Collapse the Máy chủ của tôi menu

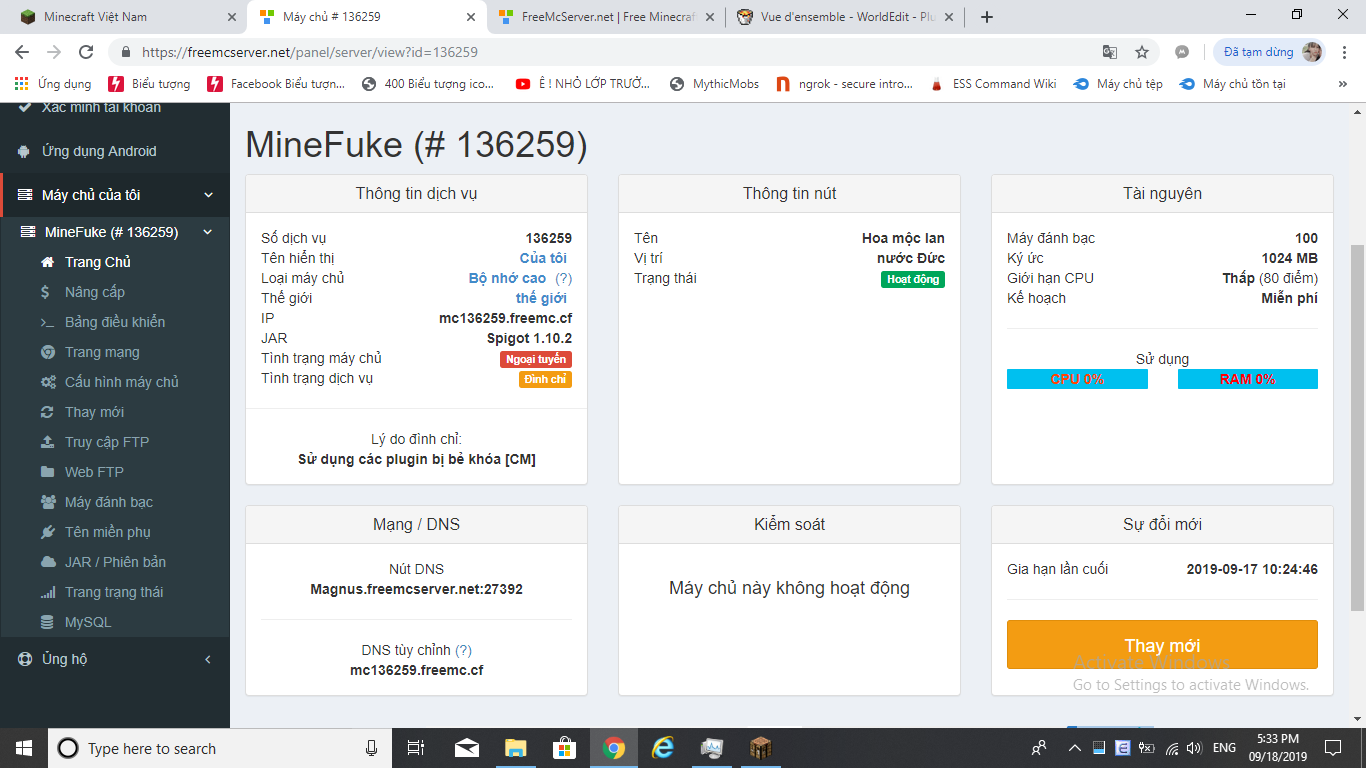tap(115, 195)
